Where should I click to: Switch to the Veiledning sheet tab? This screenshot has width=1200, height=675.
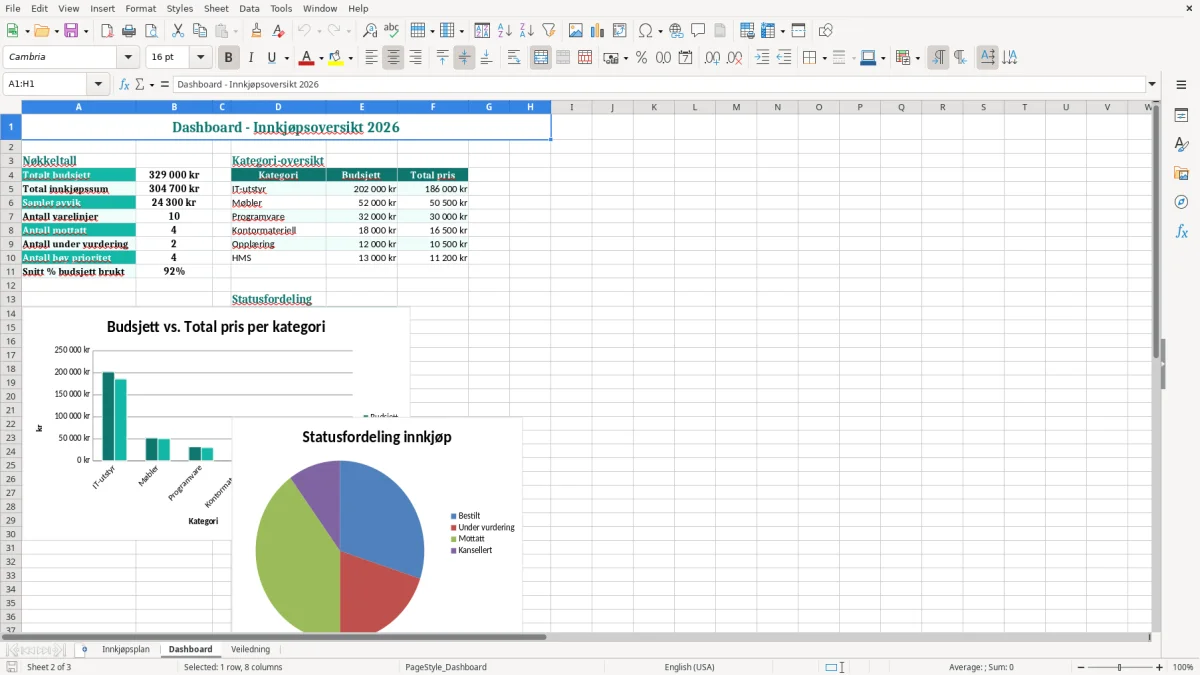tap(251, 649)
